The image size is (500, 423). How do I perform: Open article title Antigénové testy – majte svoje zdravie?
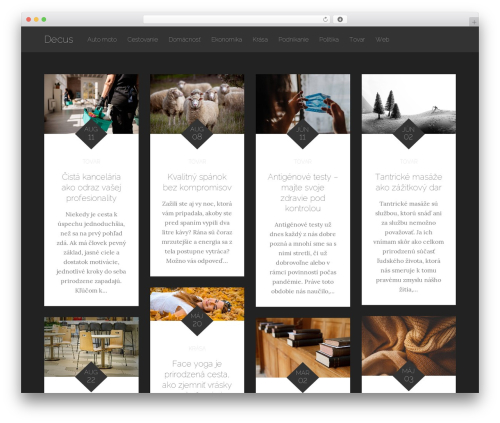(303, 193)
